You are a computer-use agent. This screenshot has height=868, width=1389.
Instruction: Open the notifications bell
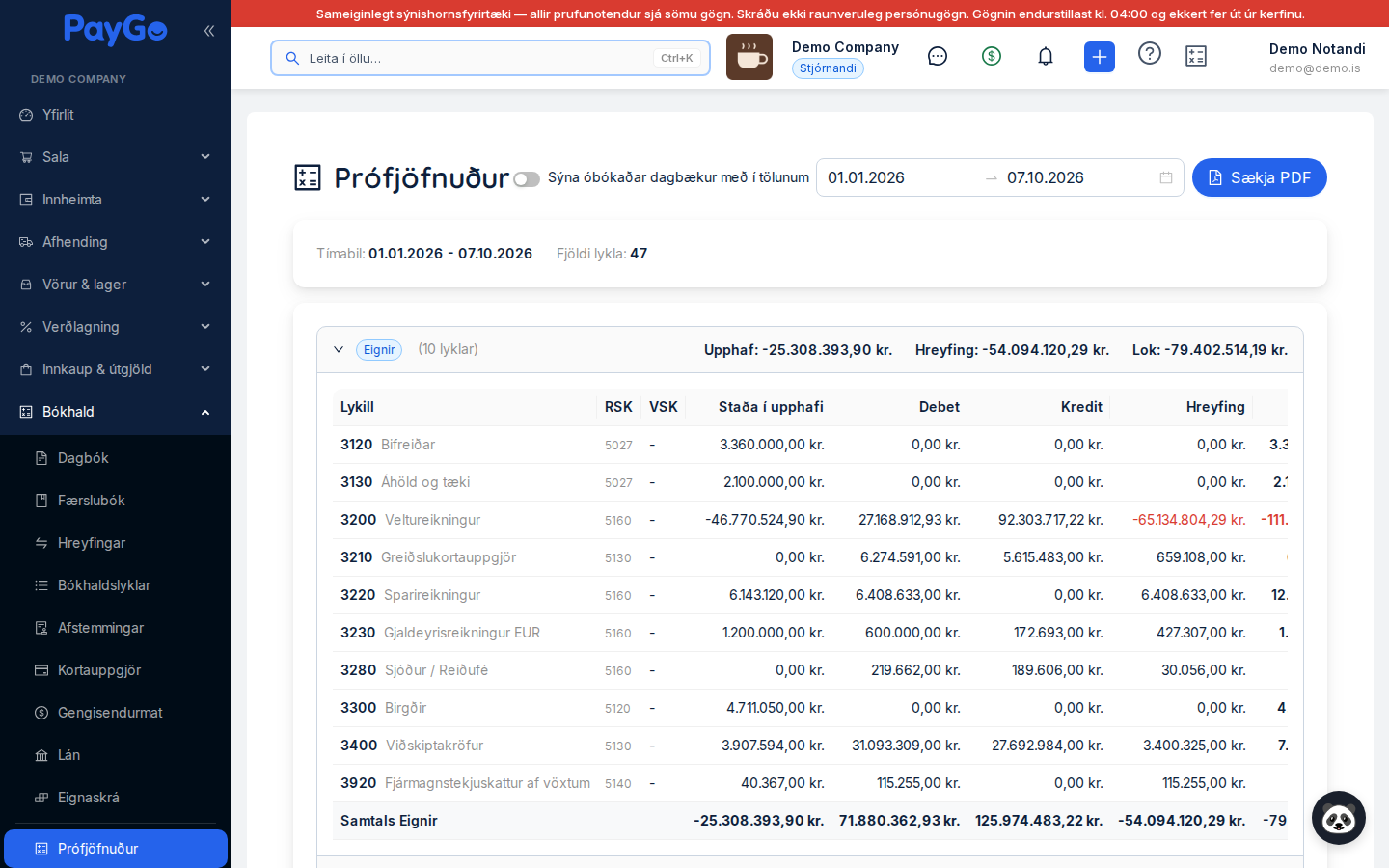(1046, 56)
